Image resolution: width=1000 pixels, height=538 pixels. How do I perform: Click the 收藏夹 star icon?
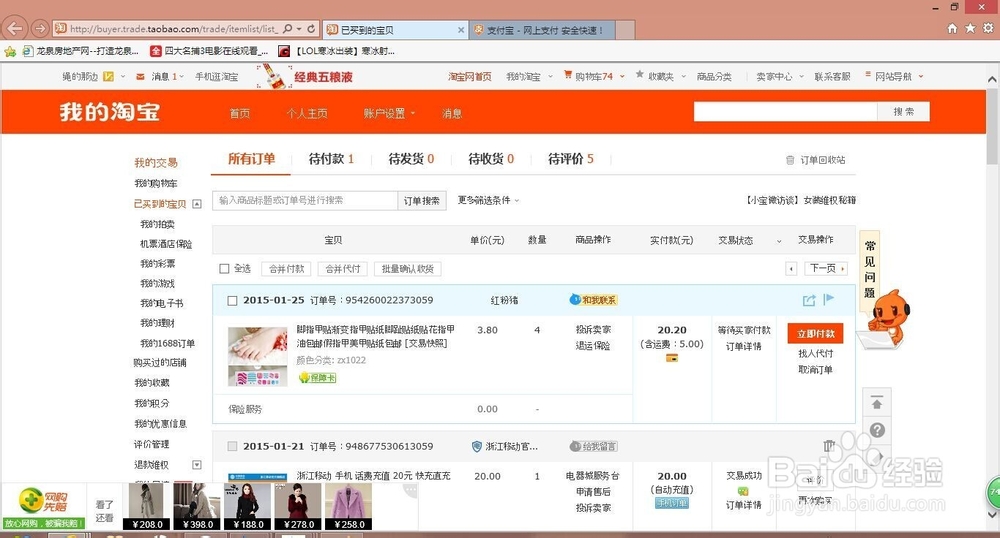[640, 75]
